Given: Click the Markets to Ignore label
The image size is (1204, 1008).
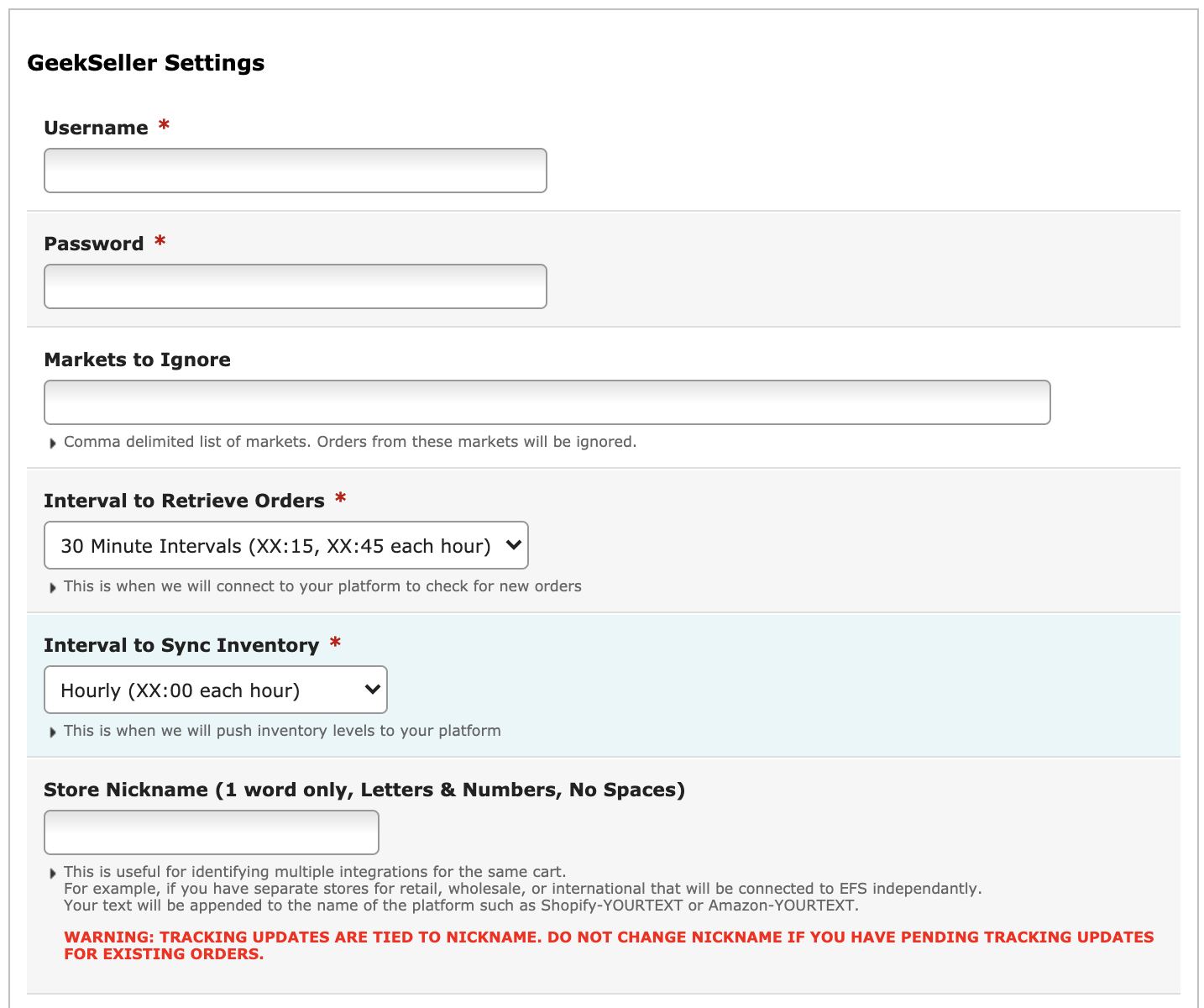Looking at the screenshot, I should tap(137, 360).
